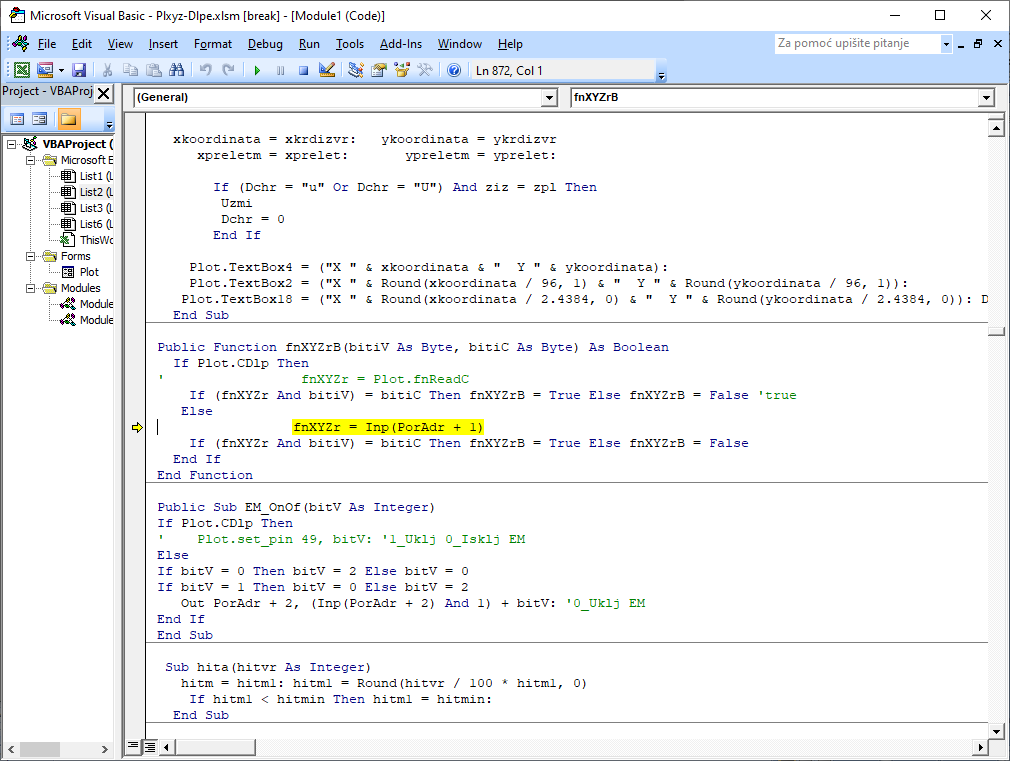The width and height of the screenshot is (1010, 761).
Task: Click the Break pause icon
Action: coord(280,70)
